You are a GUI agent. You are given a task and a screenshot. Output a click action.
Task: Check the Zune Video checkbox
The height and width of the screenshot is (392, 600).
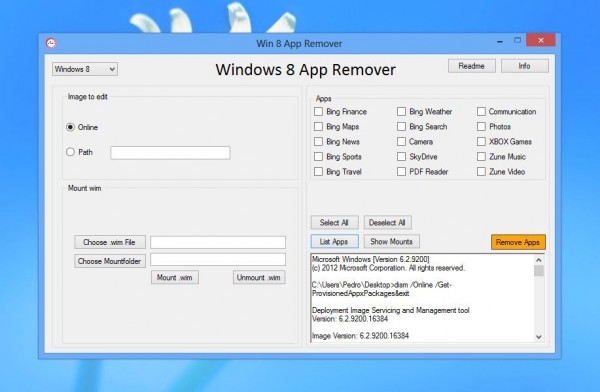pyautogui.click(x=481, y=172)
